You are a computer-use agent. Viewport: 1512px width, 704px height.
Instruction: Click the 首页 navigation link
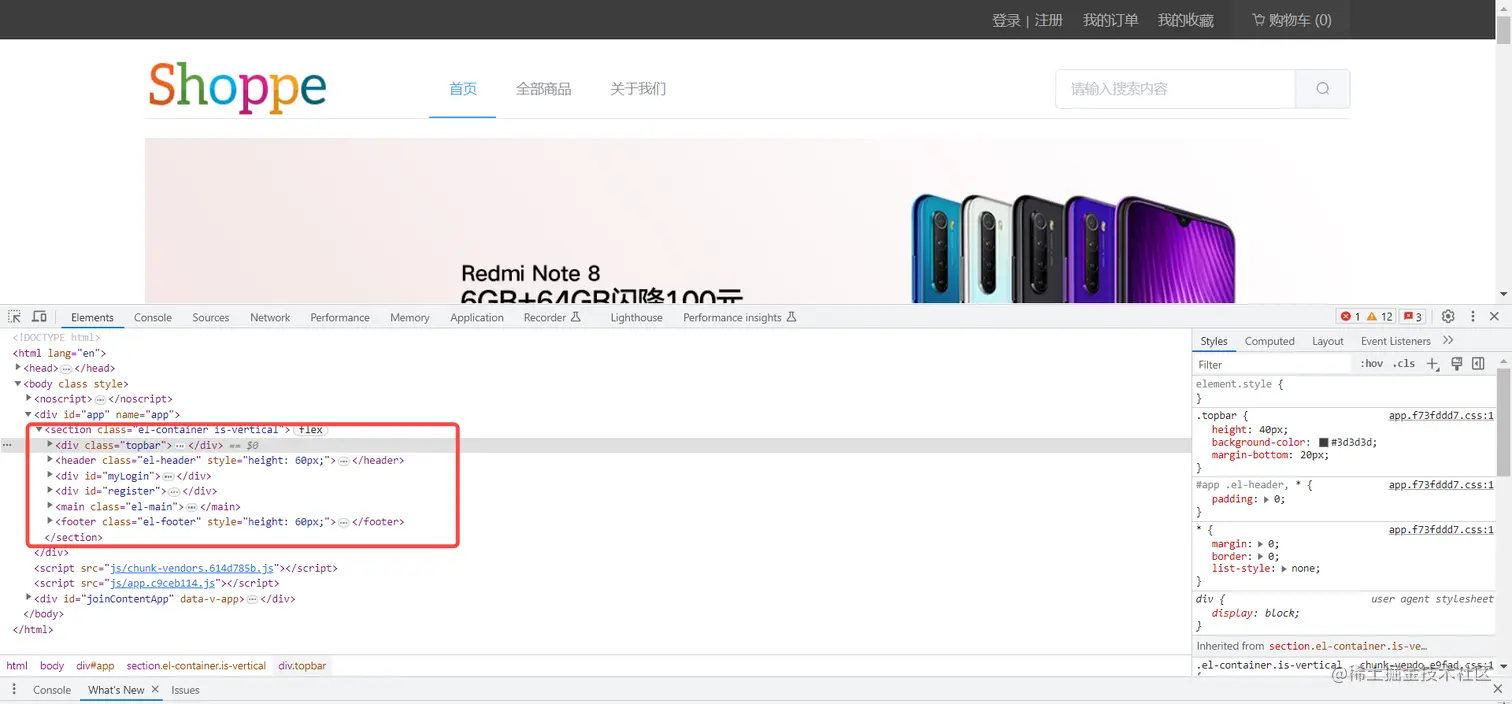point(463,89)
